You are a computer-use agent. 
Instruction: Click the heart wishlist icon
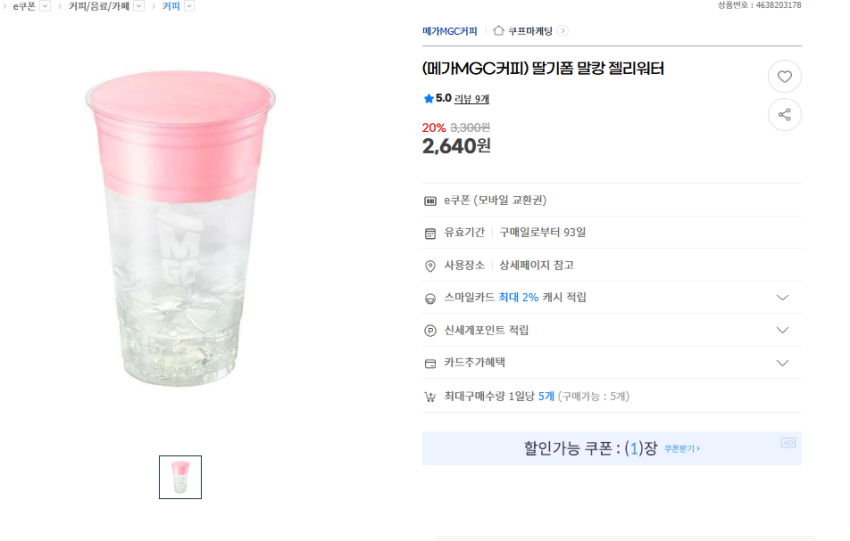784,77
